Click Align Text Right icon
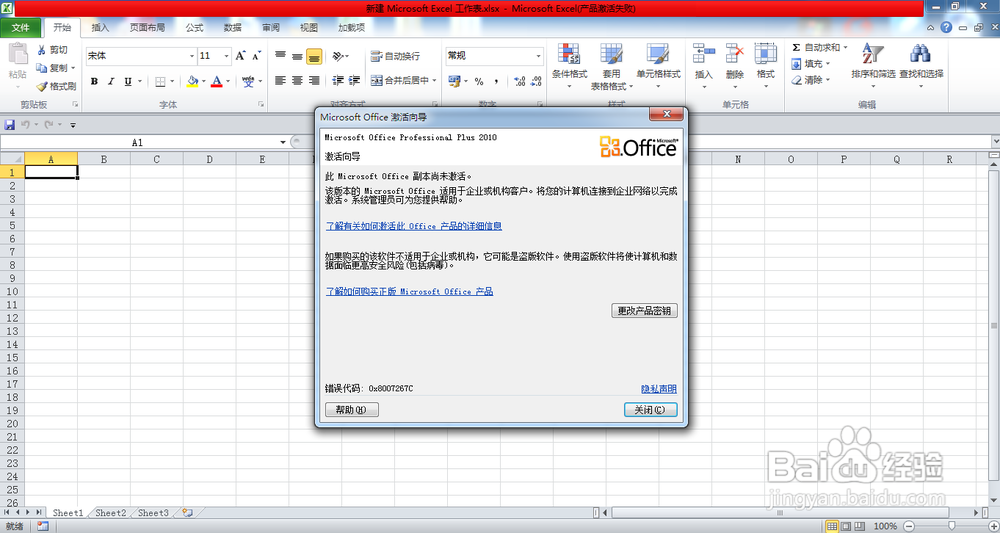The width and height of the screenshot is (1000, 533). click(x=314, y=80)
